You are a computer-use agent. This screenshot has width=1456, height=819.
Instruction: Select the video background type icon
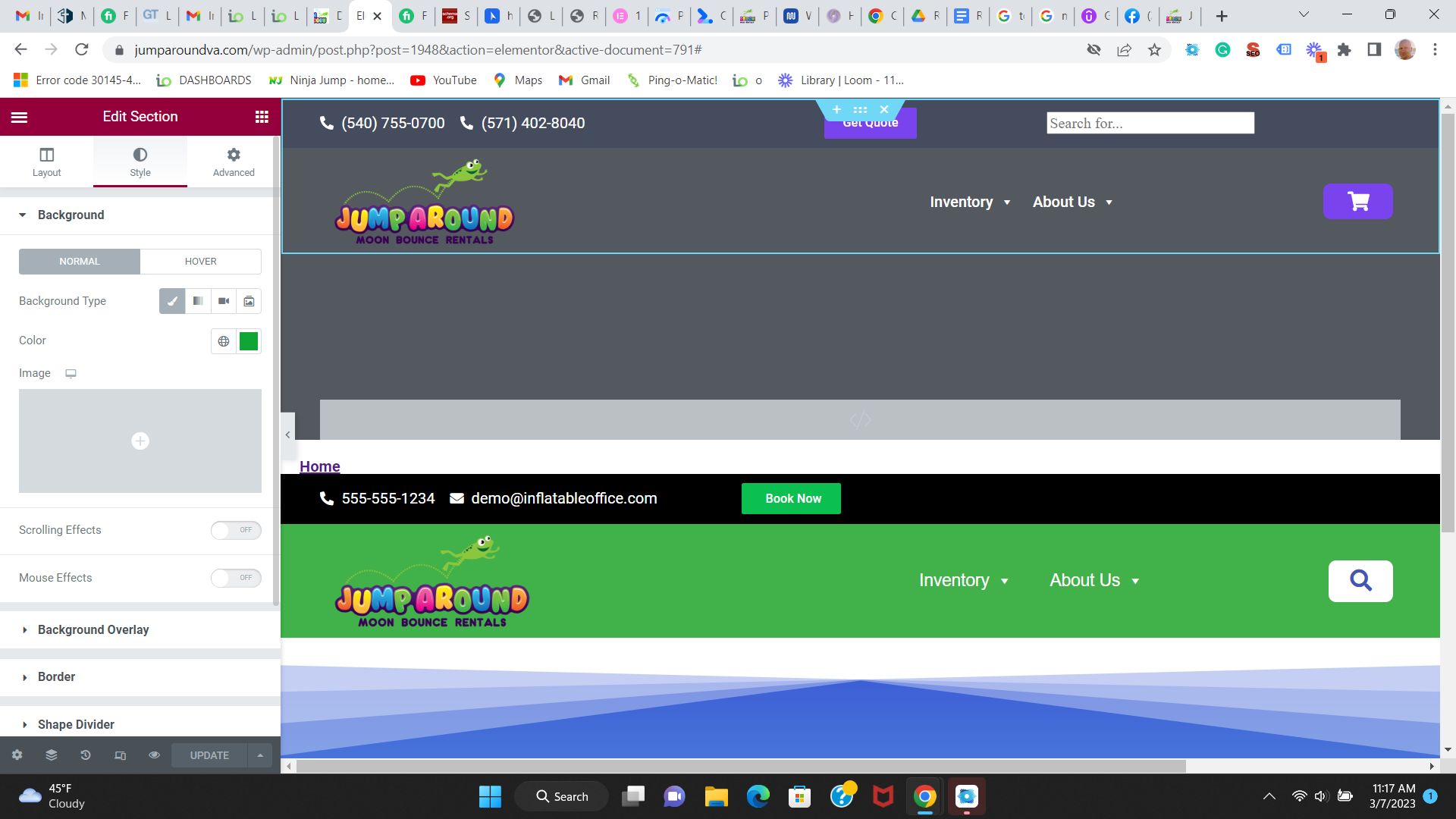click(x=224, y=301)
